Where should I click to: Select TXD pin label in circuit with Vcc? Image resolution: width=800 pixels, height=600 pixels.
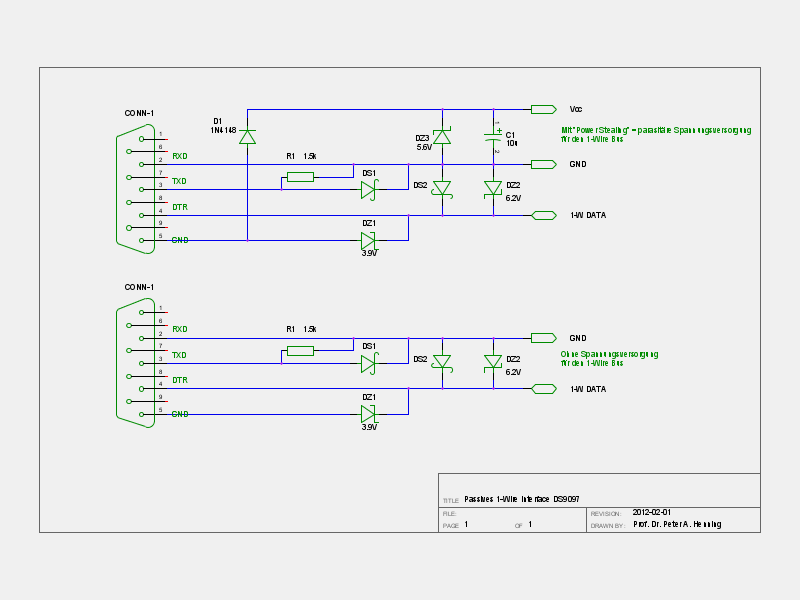tap(179, 181)
